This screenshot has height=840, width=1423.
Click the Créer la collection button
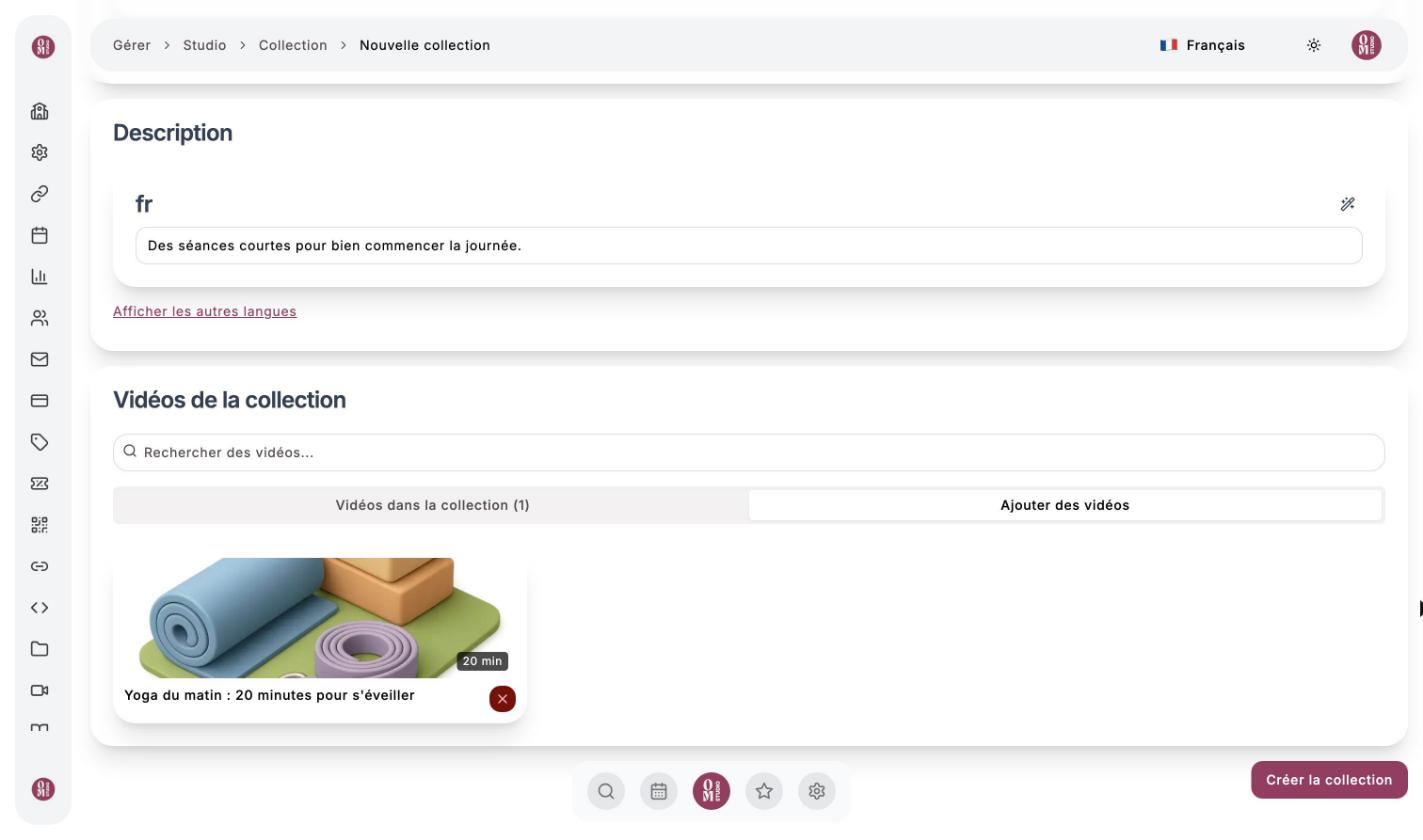coord(1329,780)
